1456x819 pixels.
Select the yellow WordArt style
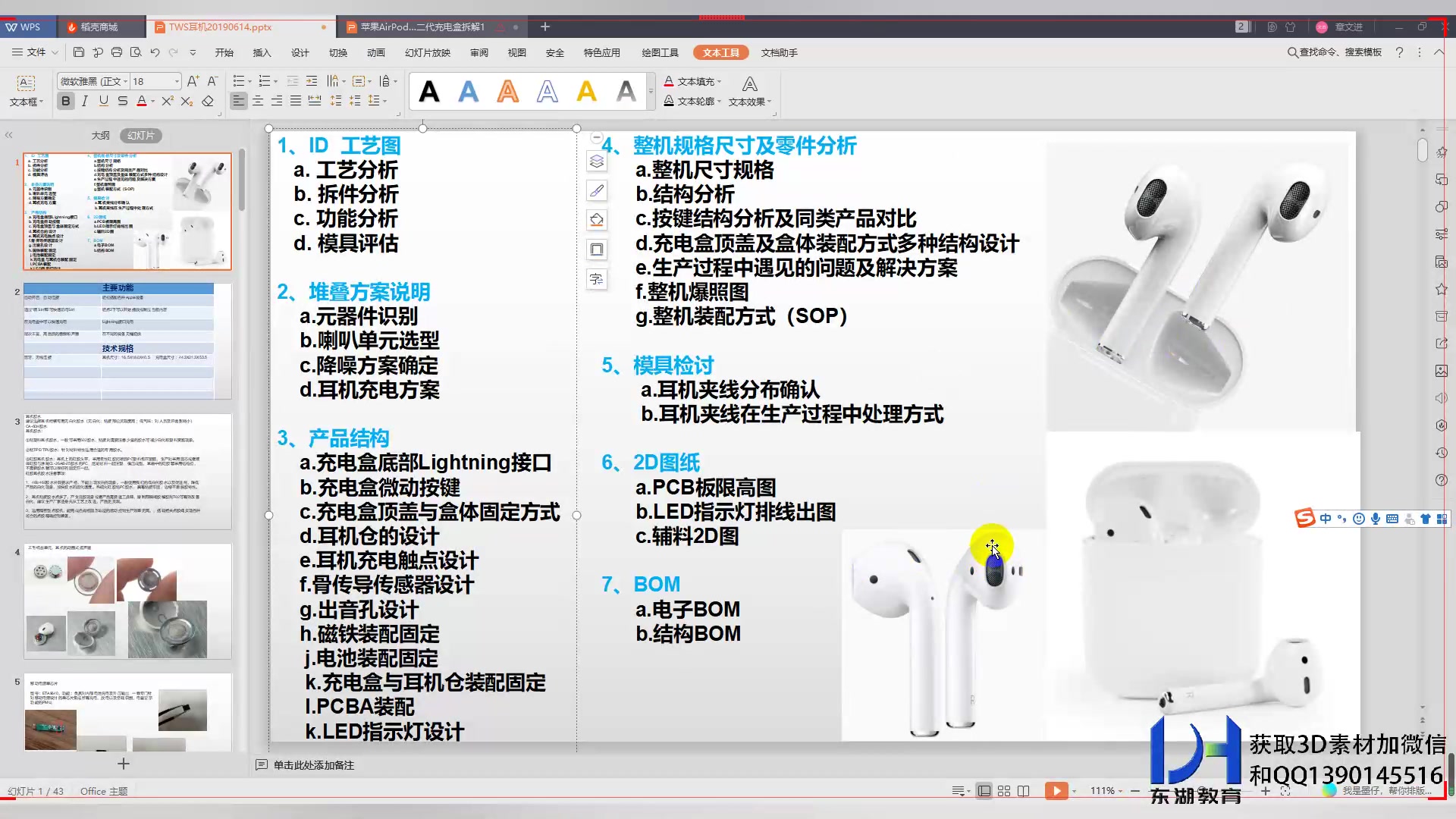586,92
